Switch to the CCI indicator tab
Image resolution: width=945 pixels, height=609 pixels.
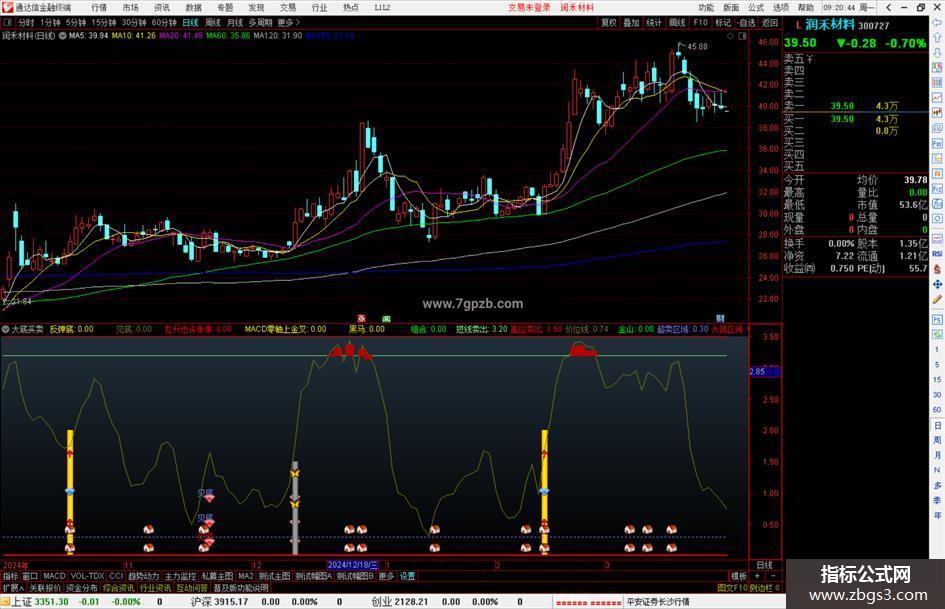click(x=116, y=576)
